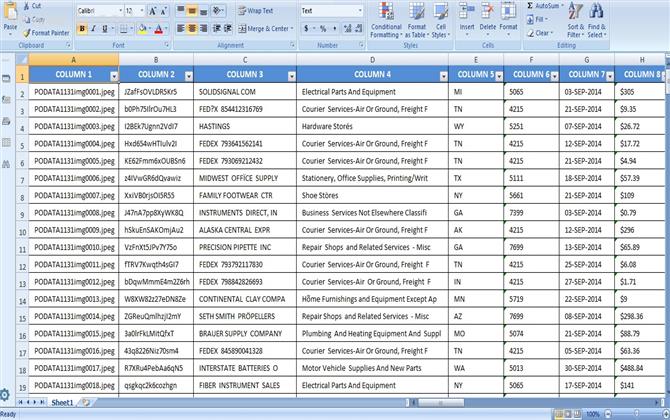Screen dimensions: 670x420
Task: Click the zoom out minus button
Action: coord(608,414)
